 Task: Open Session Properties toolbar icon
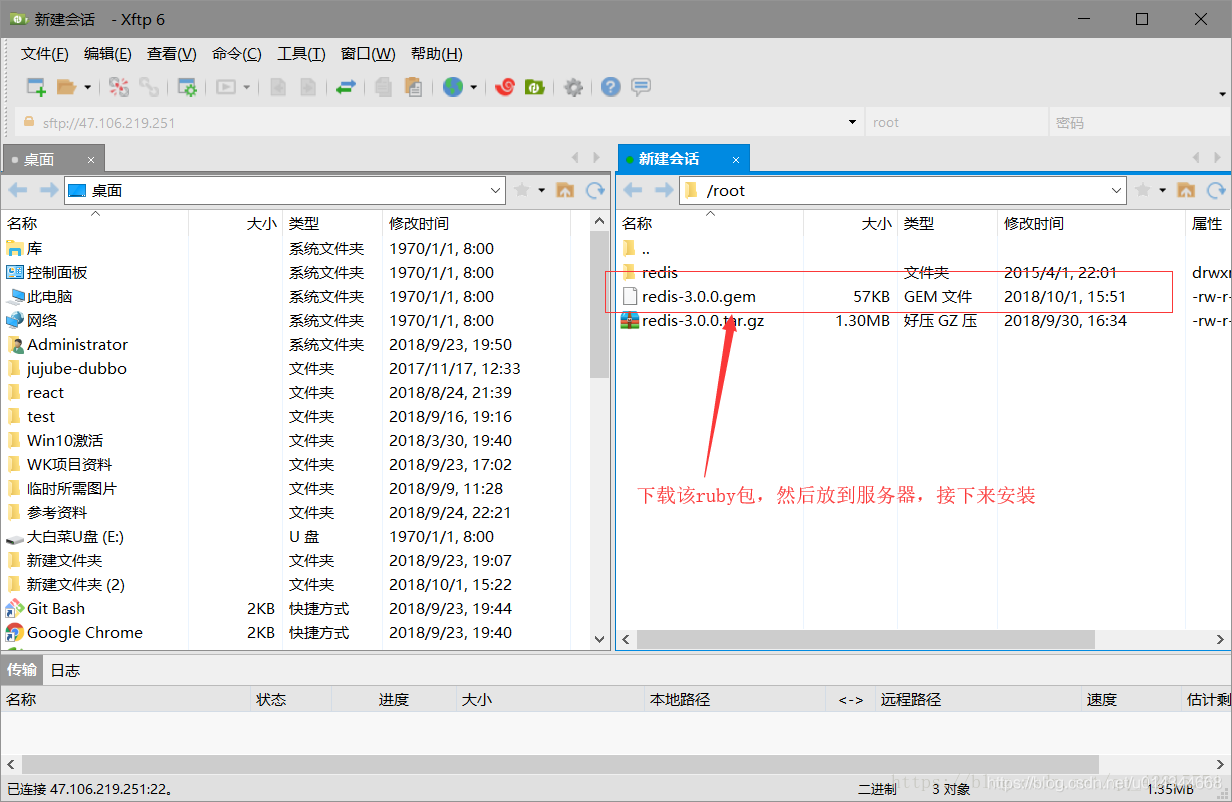tap(187, 87)
